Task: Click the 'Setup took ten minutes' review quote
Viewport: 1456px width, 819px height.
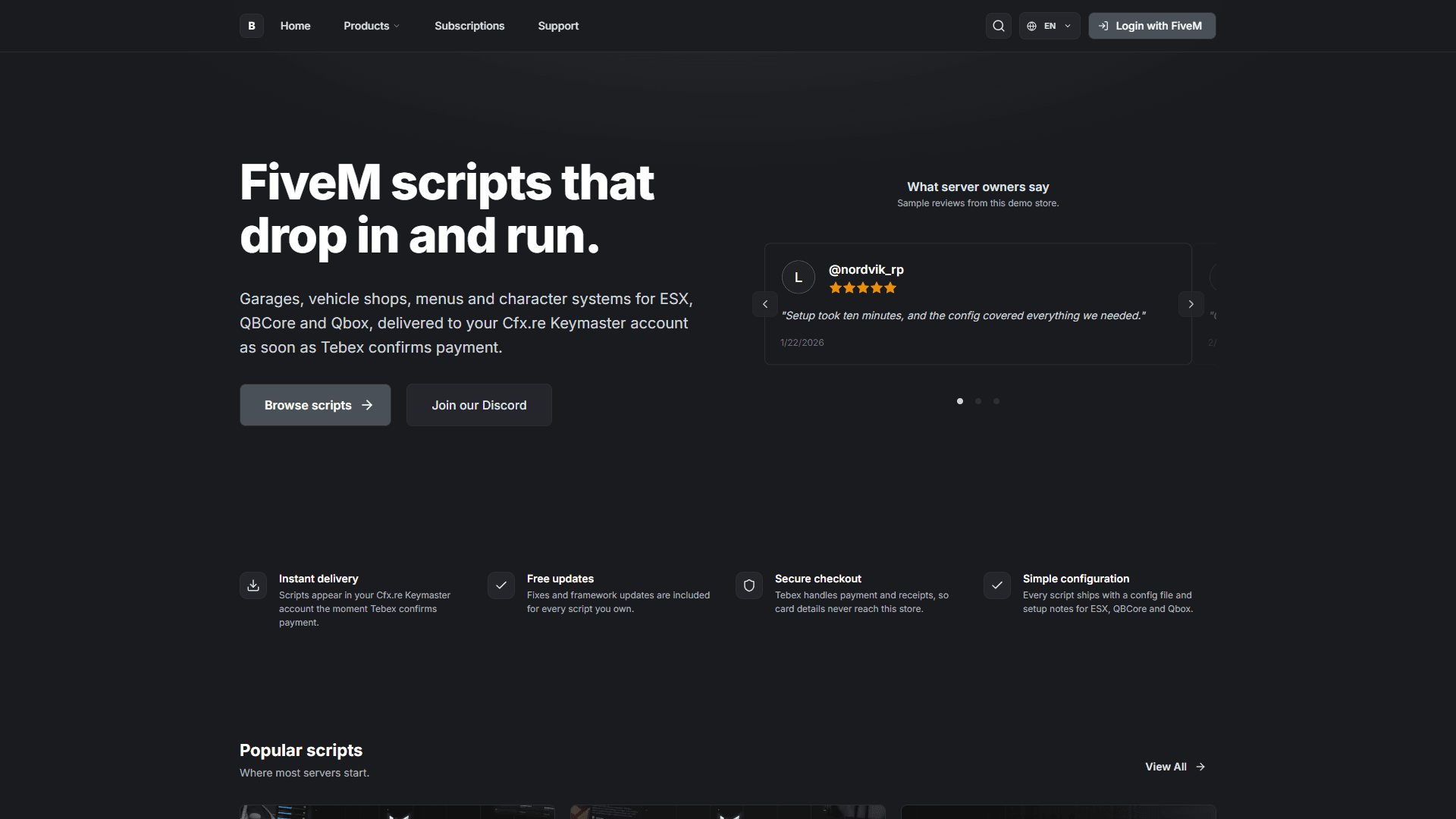Action: [964, 315]
